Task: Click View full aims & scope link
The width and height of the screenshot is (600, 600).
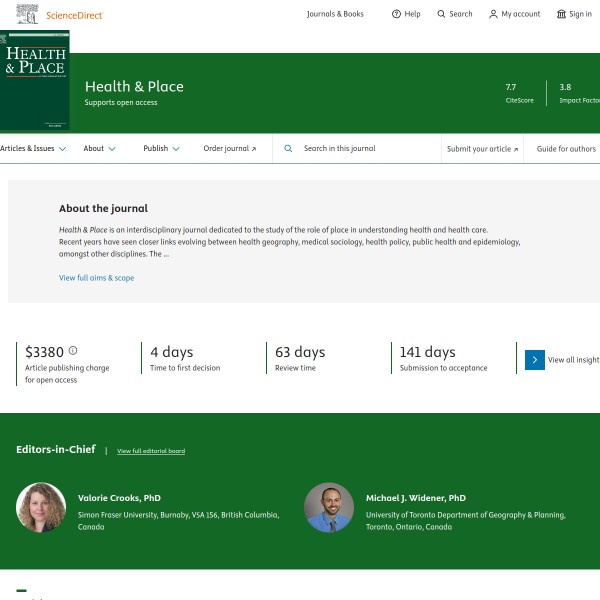Action: pyautogui.click(x=96, y=278)
